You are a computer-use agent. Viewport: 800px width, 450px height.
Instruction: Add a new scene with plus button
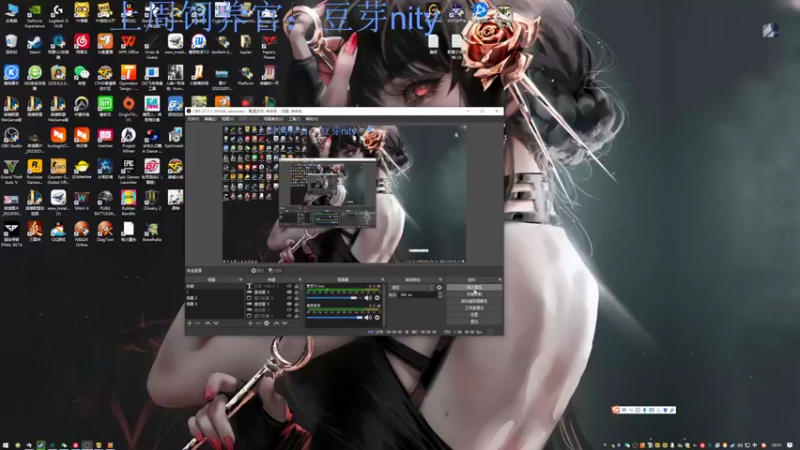point(190,323)
